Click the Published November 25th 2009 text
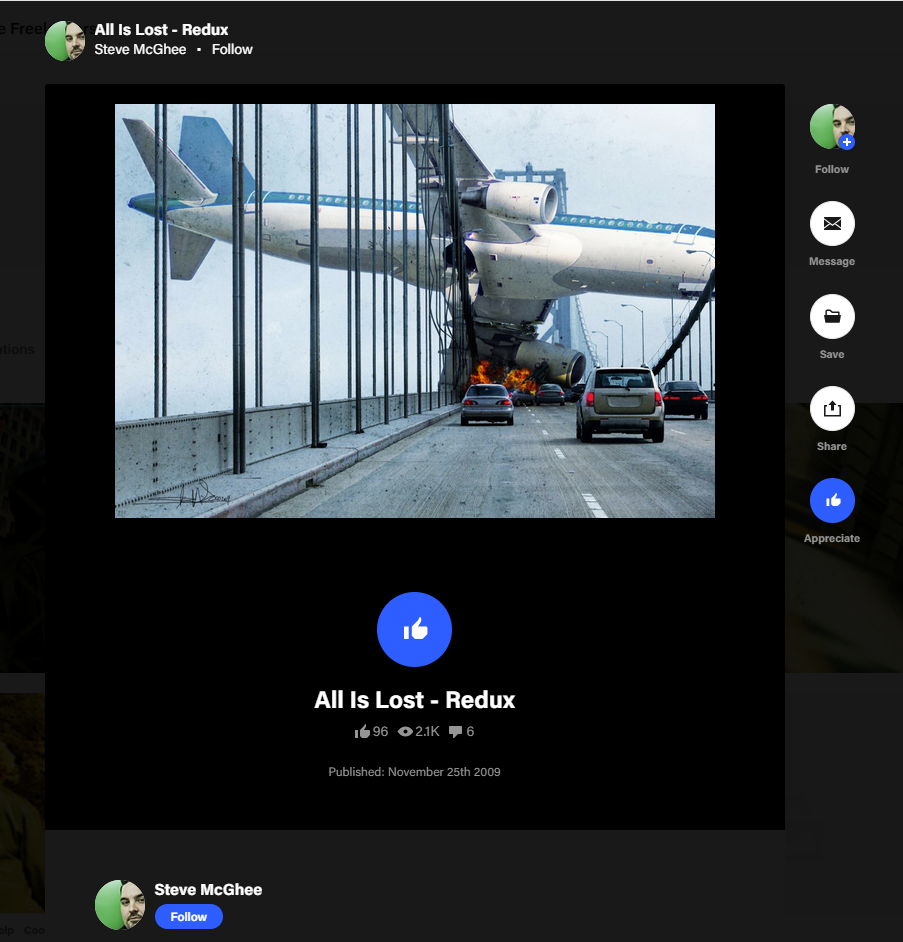The image size is (903, 942). tap(414, 772)
